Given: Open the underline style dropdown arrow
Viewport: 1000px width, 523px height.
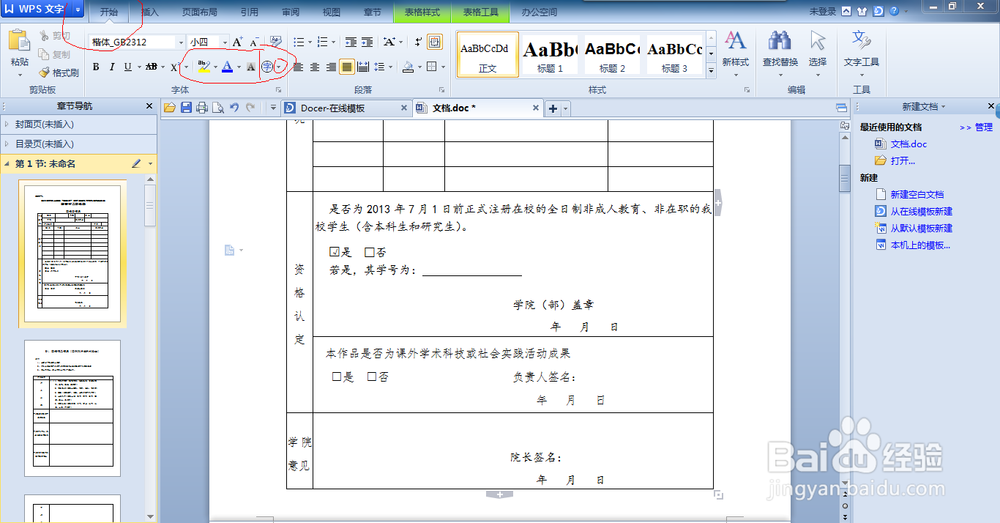Looking at the screenshot, I should (x=138, y=67).
